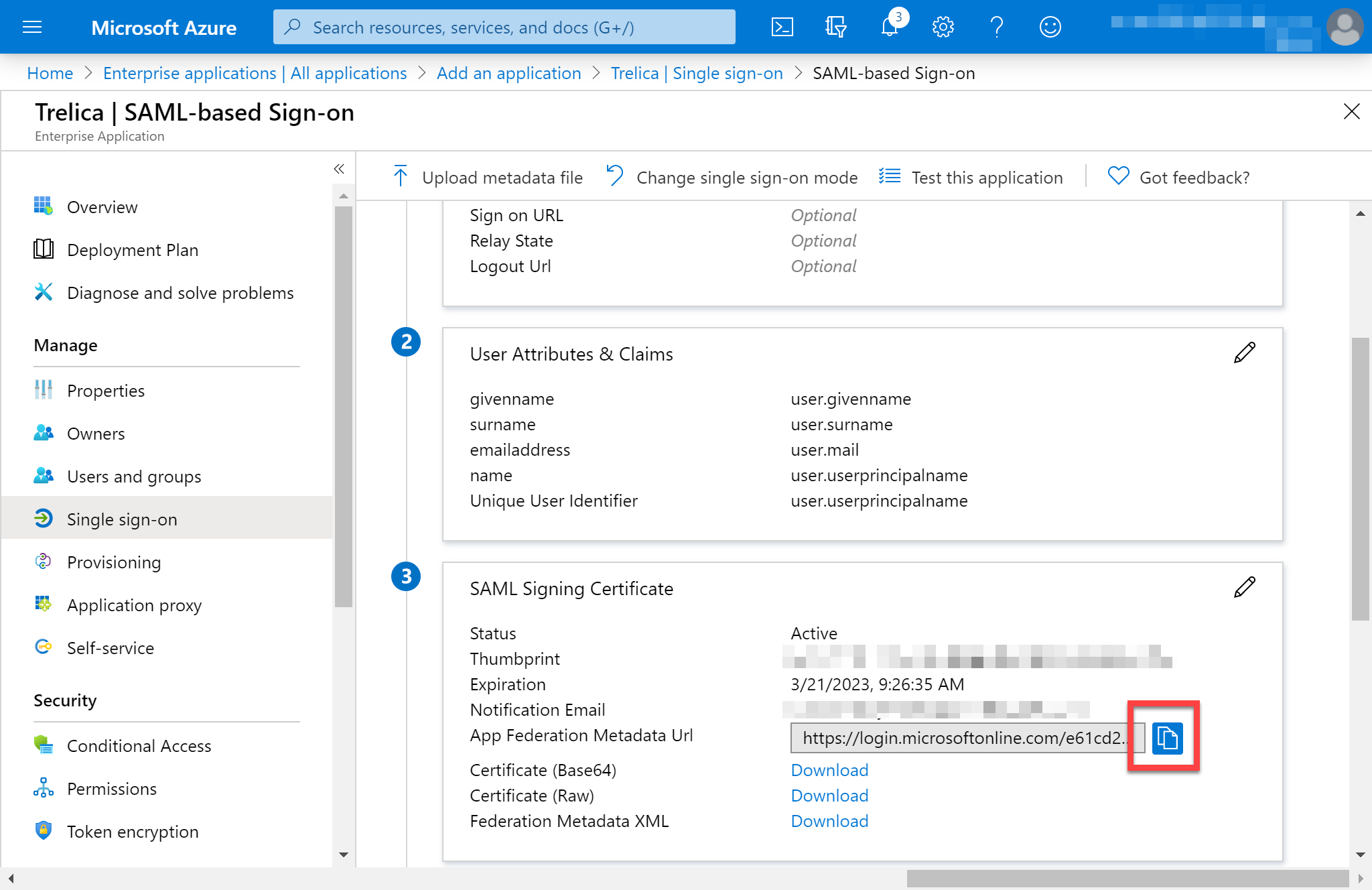
Task: Edit SAML Signing Certificate with pencil
Action: click(x=1244, y=588)
